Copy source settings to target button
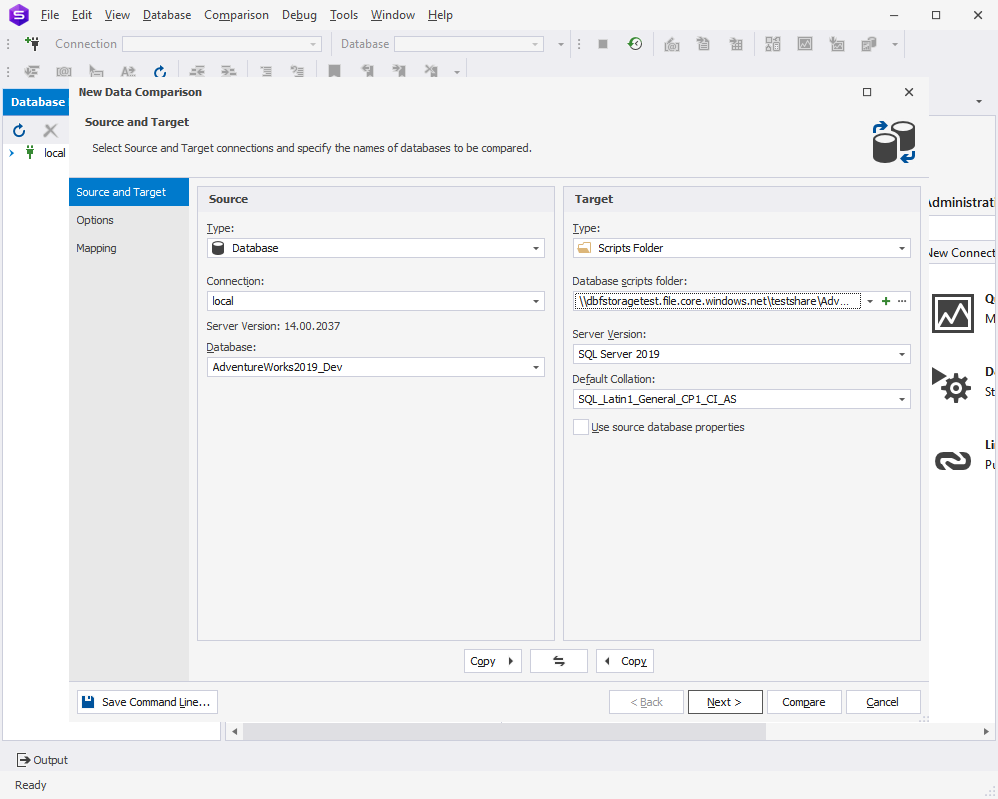 (x=493, y=661)
